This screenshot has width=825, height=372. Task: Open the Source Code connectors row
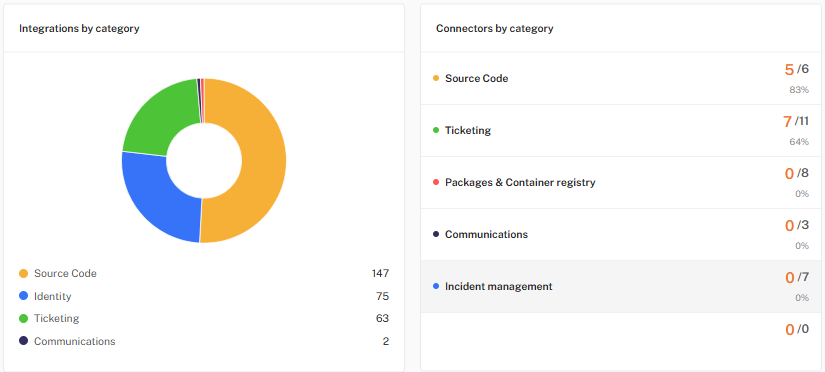coord(620,78)
